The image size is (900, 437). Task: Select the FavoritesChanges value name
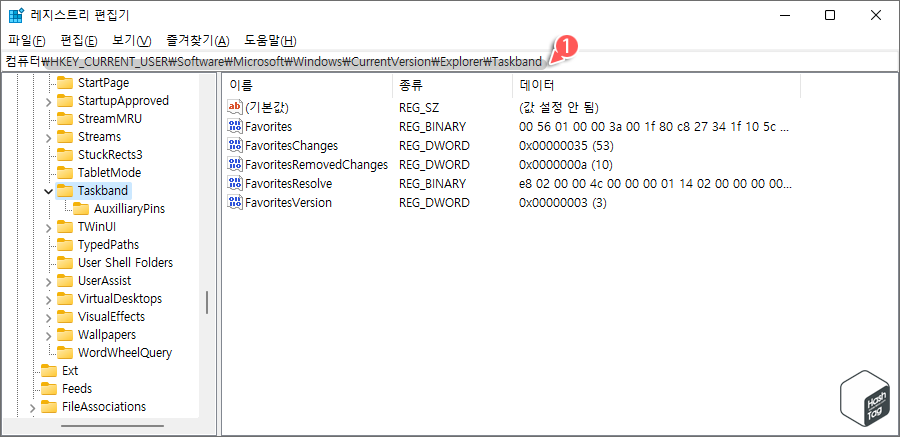pos(292,145)
